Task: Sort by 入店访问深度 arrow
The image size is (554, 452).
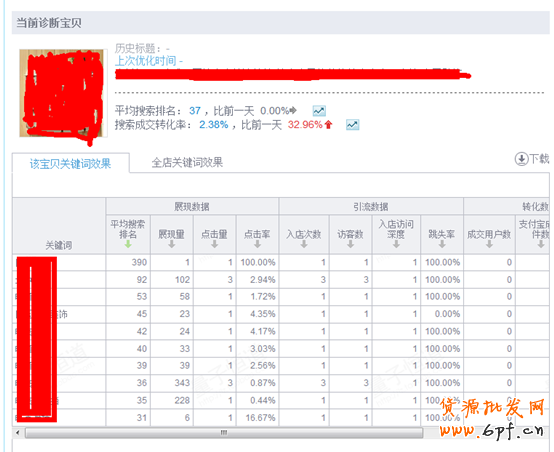Action: [396, 244]
